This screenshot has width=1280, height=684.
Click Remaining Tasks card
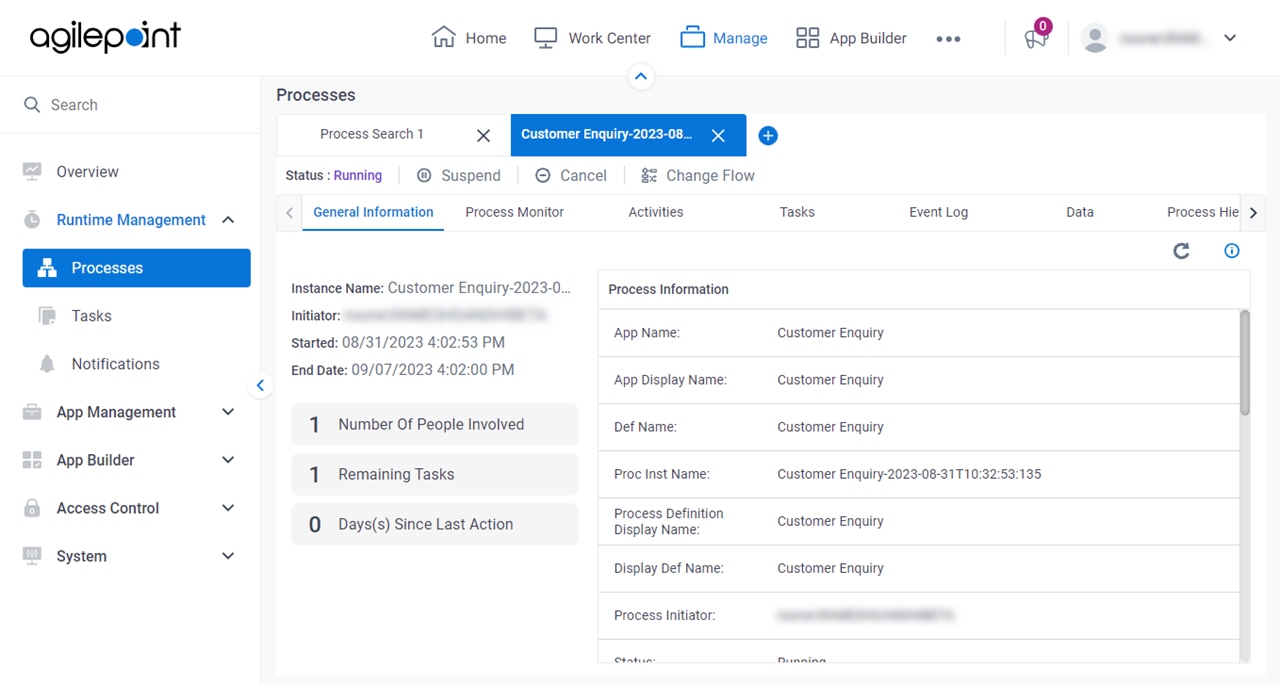pyautogui.click(x=435, y=474)
